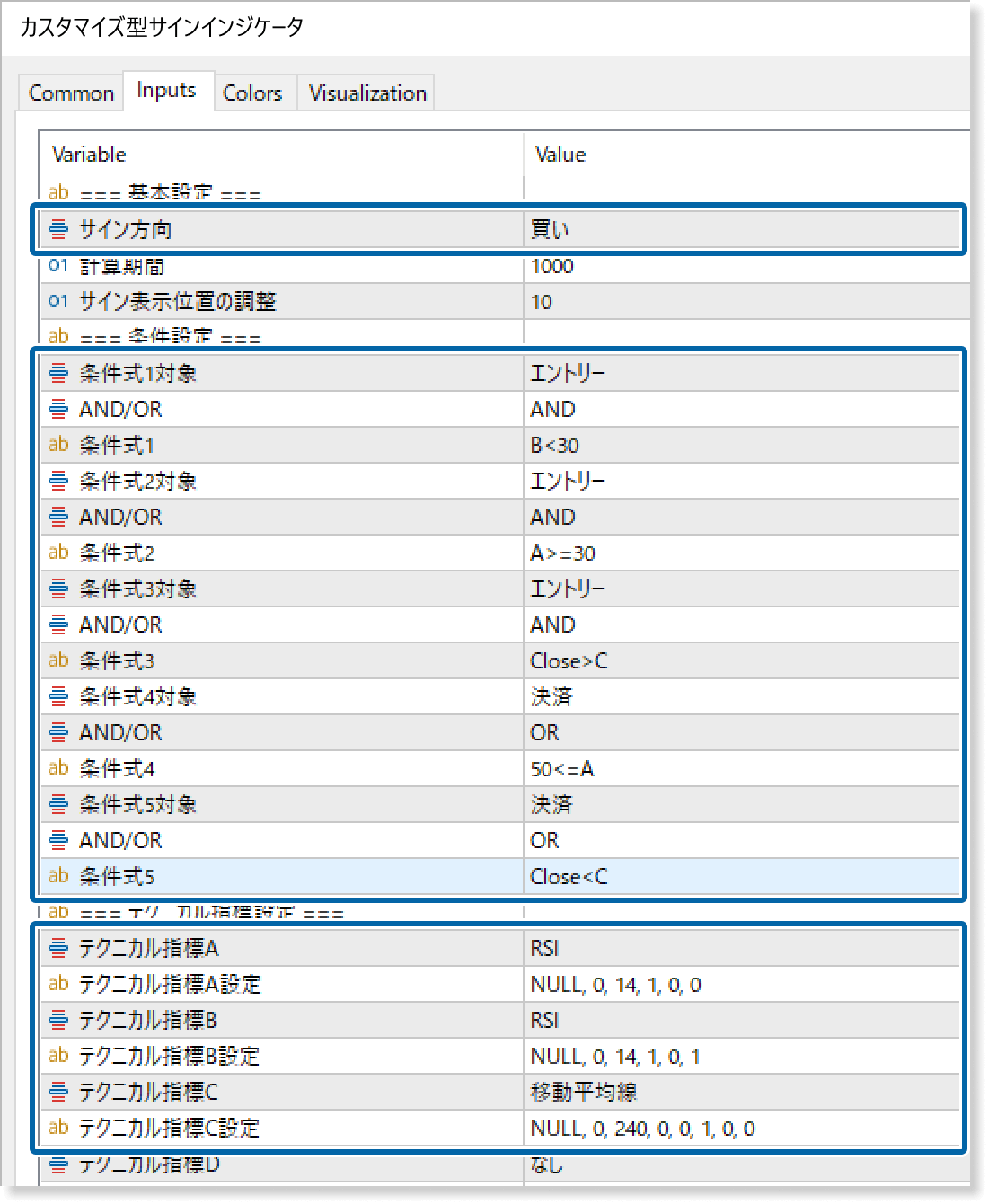Image resolution: width=988 pixels, height=1204 pixels.
Task: Click the 01 icon beside サイン表示位置の調整
Action: (58, 301)
